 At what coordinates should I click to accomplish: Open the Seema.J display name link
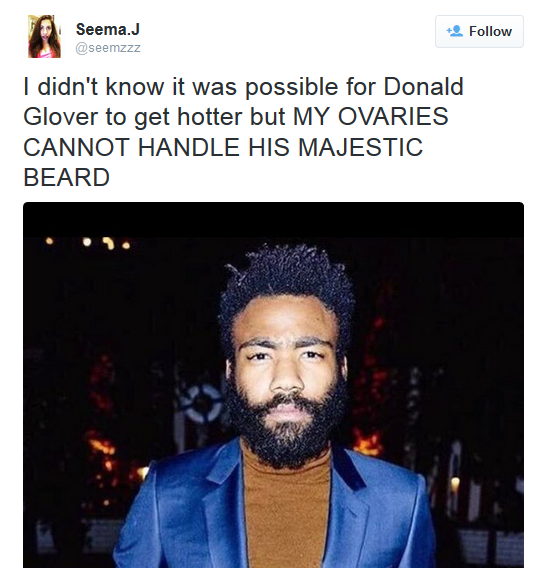click(x=108, y=29)
